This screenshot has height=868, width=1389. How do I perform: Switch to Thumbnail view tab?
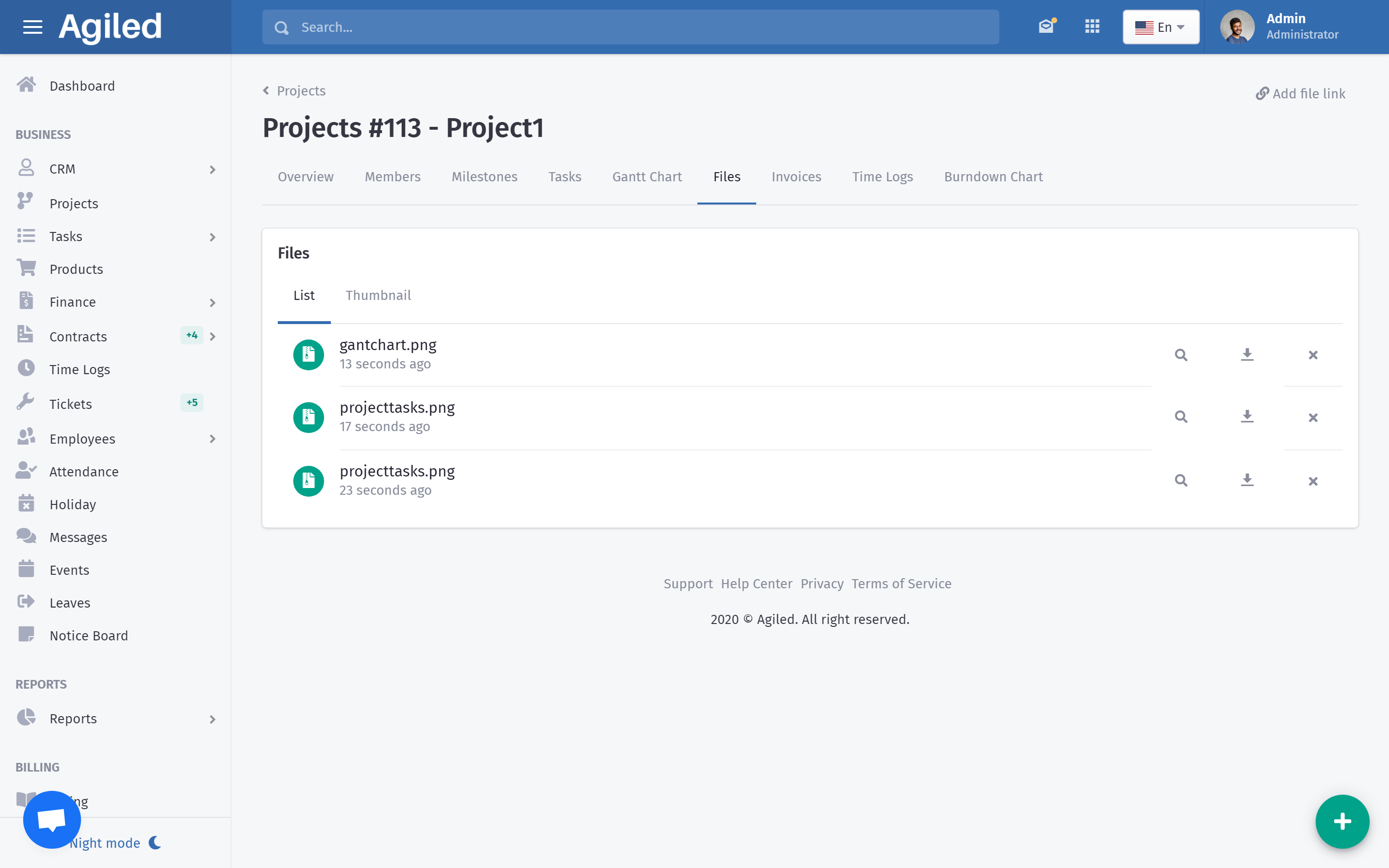pos(378,295)
